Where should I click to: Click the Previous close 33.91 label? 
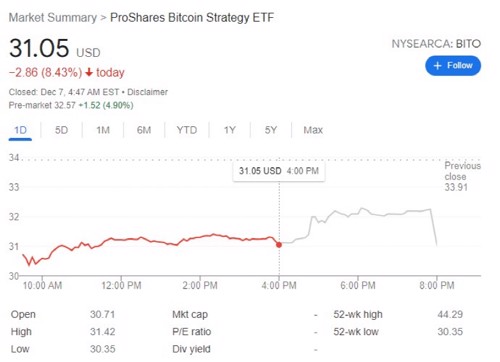coord(462,176)
